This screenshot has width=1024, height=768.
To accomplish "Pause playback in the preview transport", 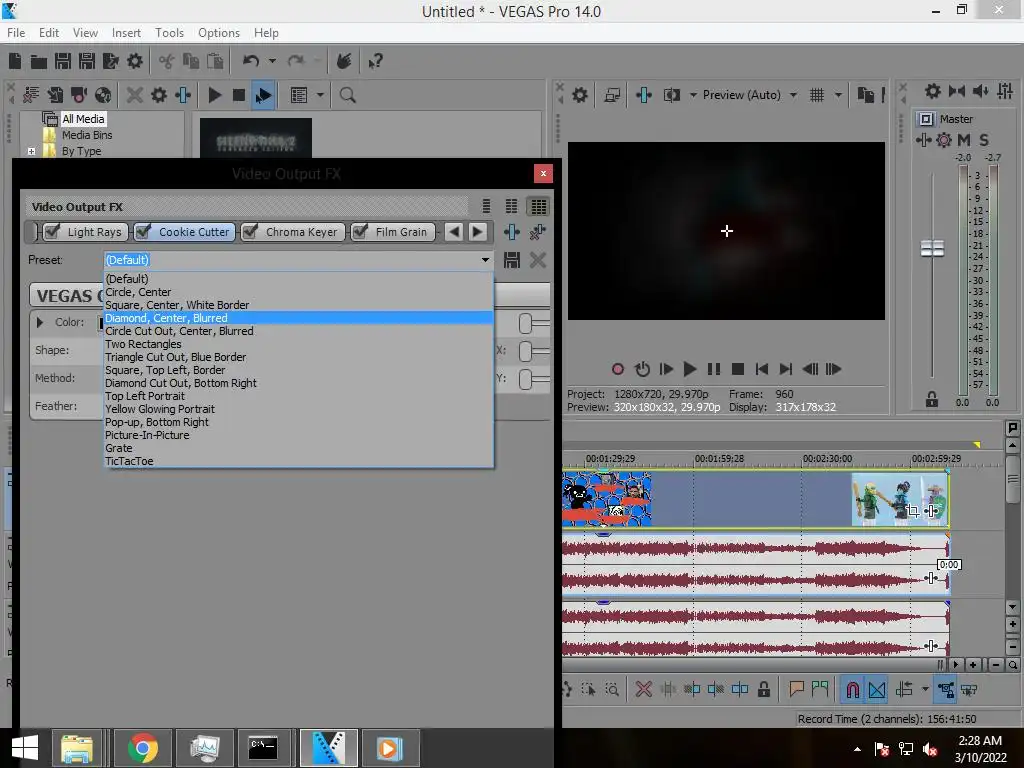I will [x=714, y=370].
